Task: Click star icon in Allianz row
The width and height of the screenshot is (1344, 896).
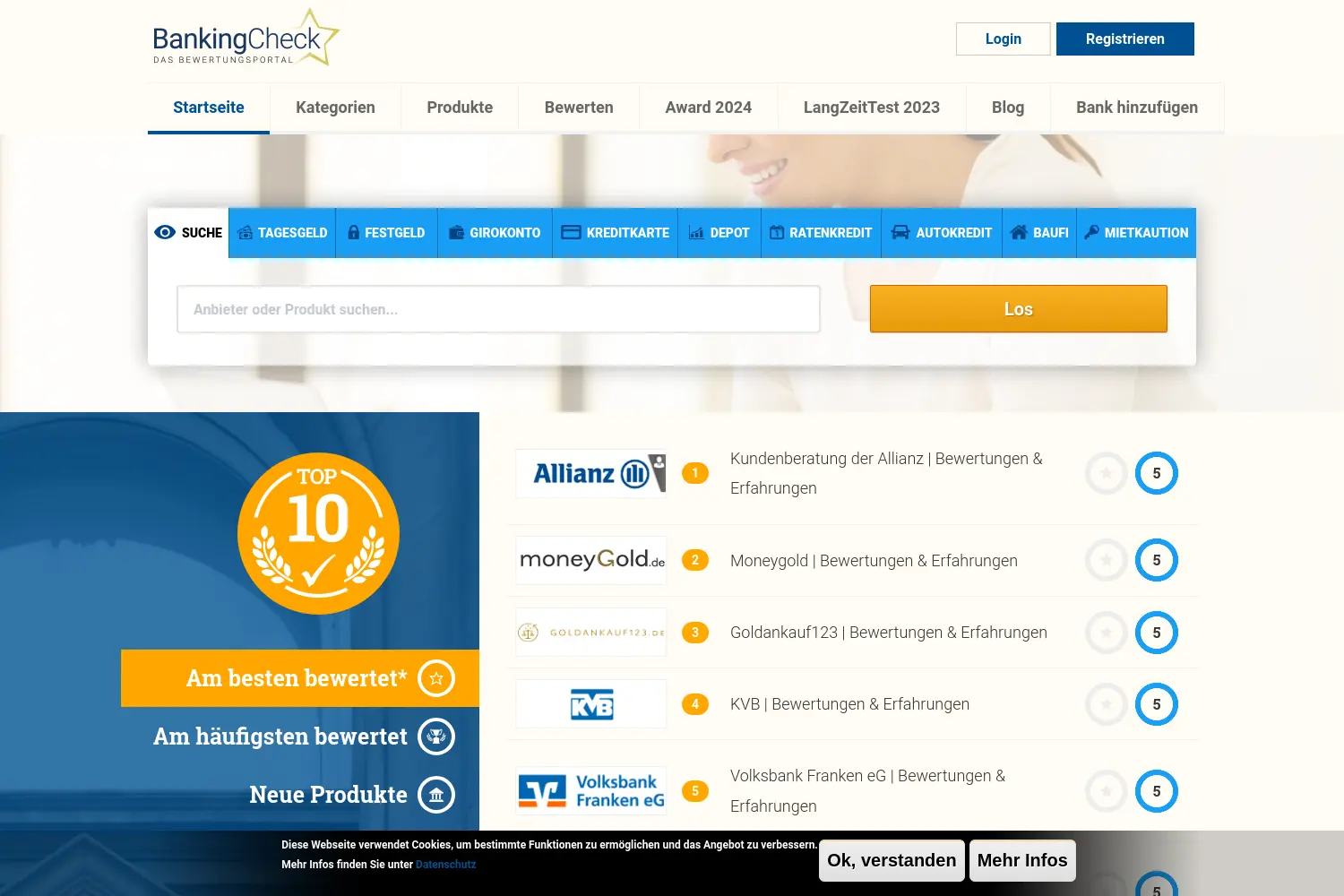Action: 1107,473
